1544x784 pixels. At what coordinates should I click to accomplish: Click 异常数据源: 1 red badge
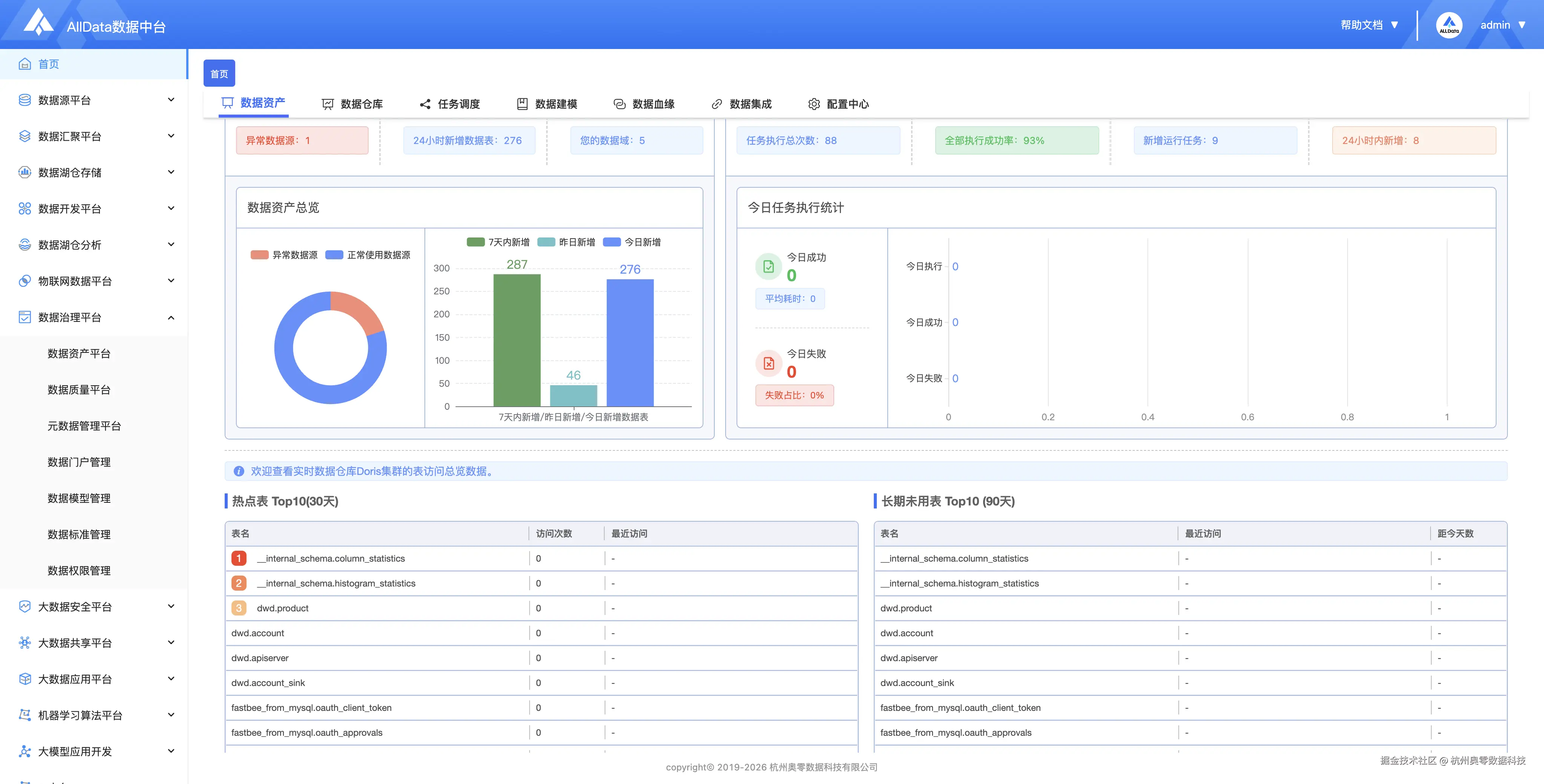(x=302, y=140)
